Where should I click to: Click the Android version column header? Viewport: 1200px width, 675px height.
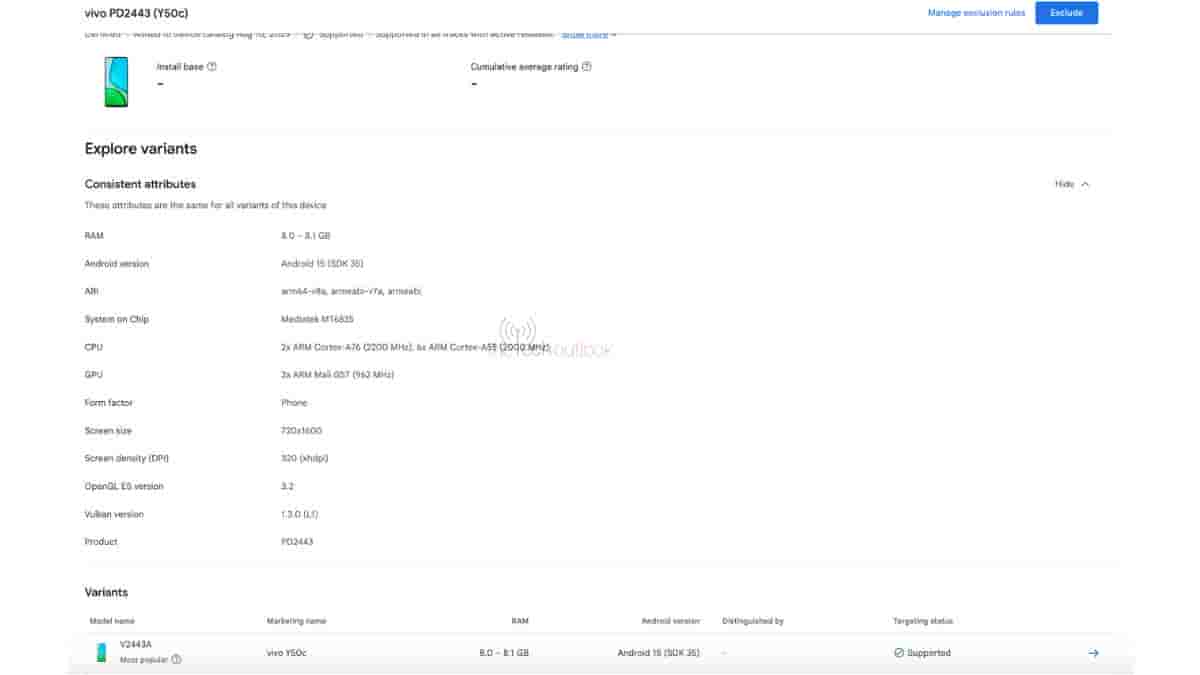(670, 621)
